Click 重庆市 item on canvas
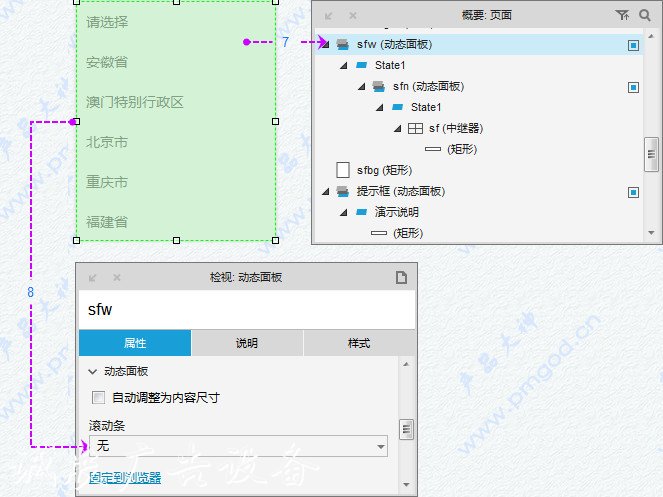 click(x=107, y=182)
